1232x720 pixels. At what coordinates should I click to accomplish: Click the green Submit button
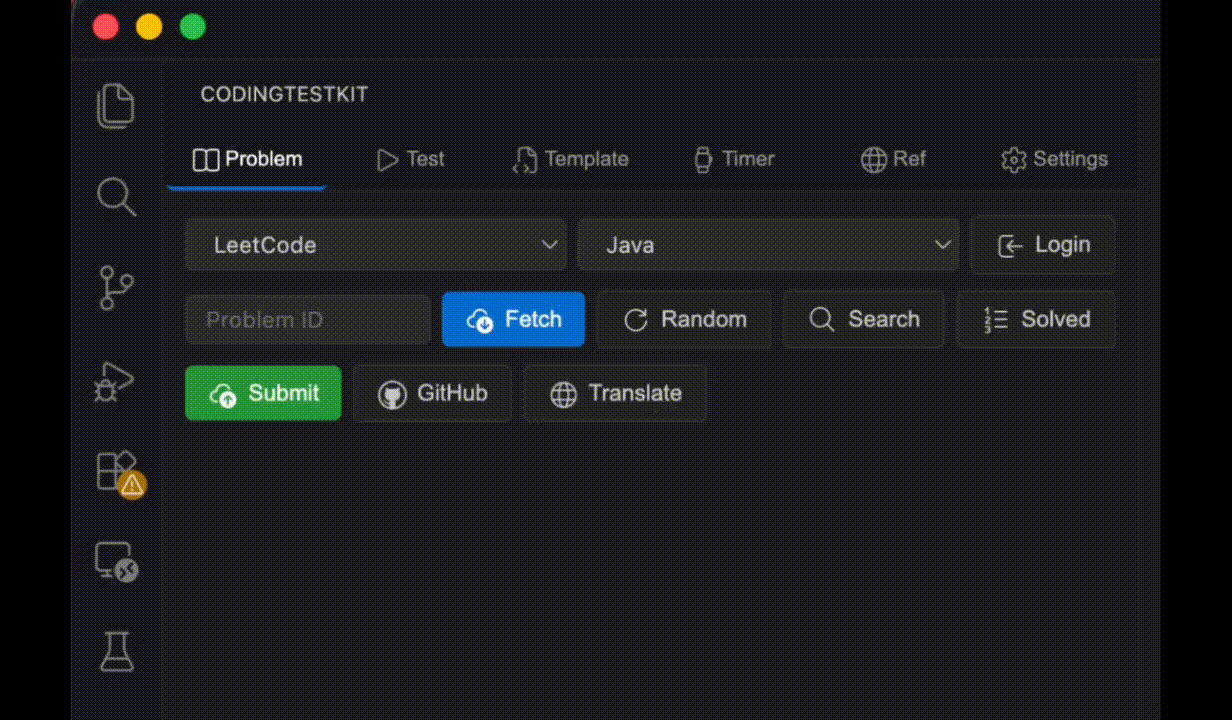(x=263, y=393)
